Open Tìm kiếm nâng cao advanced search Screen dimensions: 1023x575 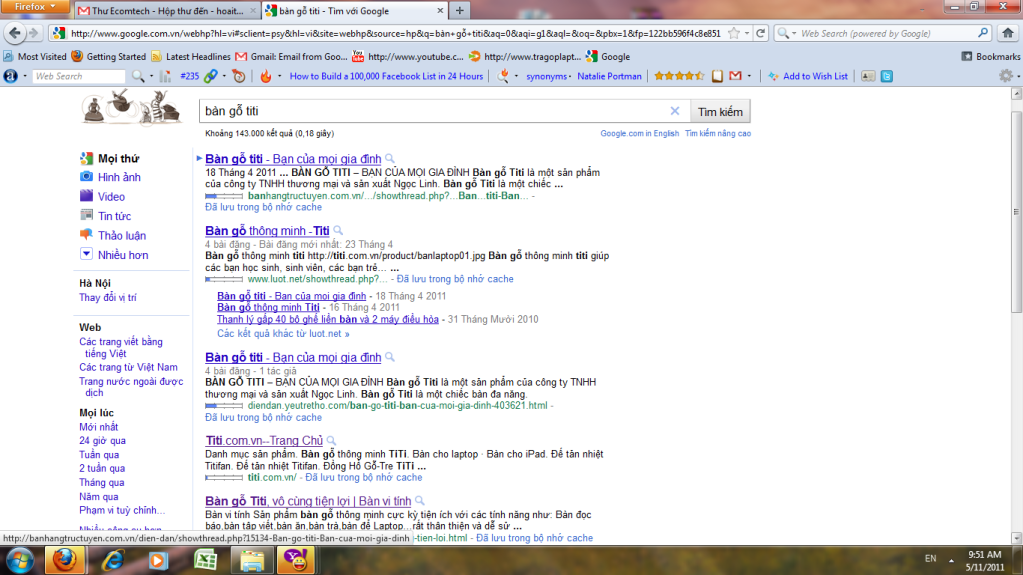click(718, 133)
